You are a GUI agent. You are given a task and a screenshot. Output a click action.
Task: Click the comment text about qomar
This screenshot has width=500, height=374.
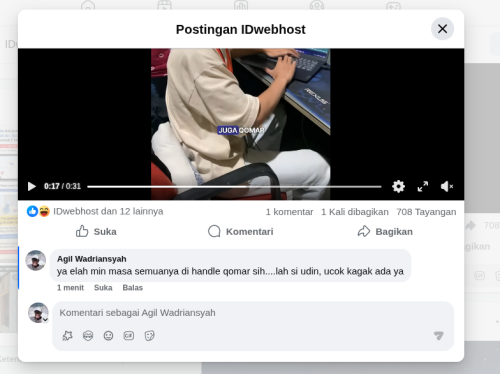click(230, 271)
